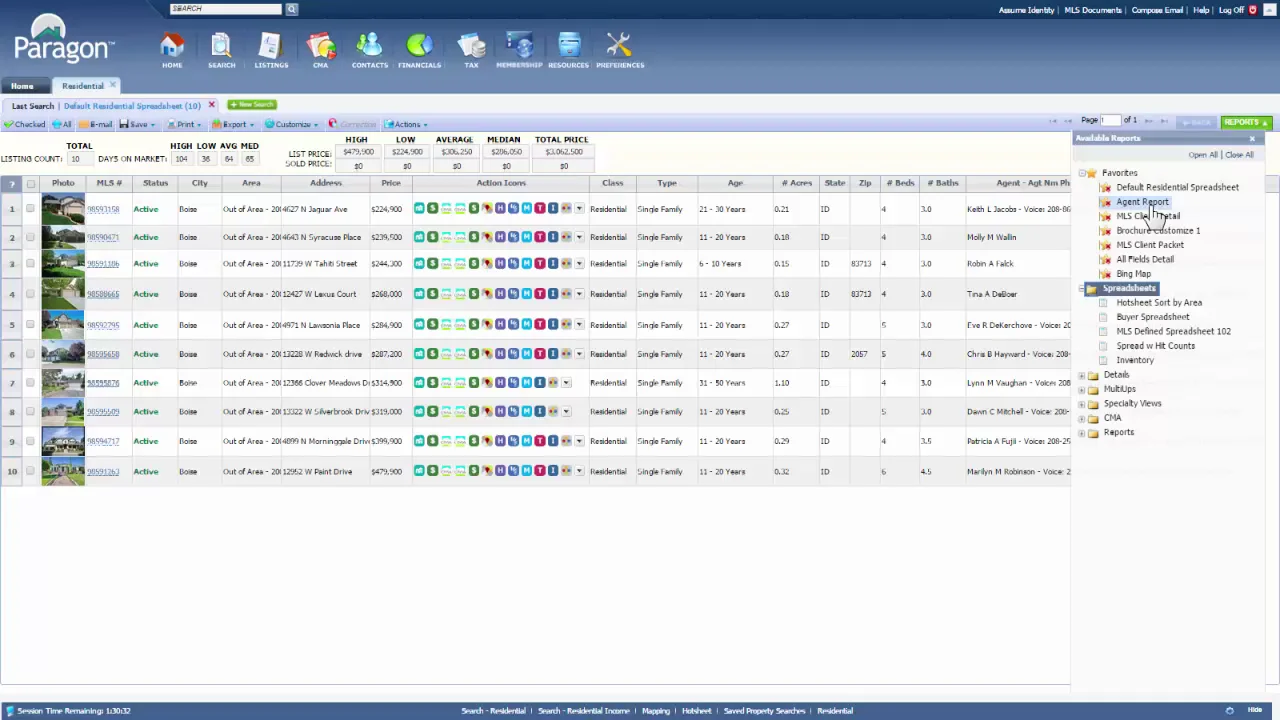The height and width of the screenshot is (720, 1280).
Task: Open the Financials module icon
Action: tap(419, 50)
